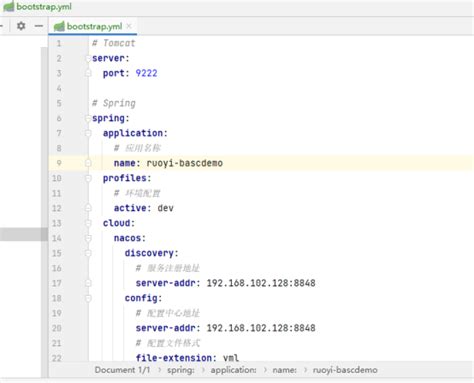Viewport: 474px width, 383px height.
Task: Place cursor on port value 9222
Action: point(146,73)
